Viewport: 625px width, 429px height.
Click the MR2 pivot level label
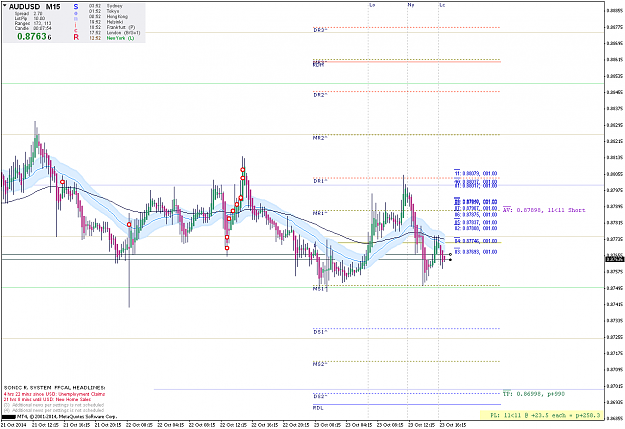pos(320,138)
